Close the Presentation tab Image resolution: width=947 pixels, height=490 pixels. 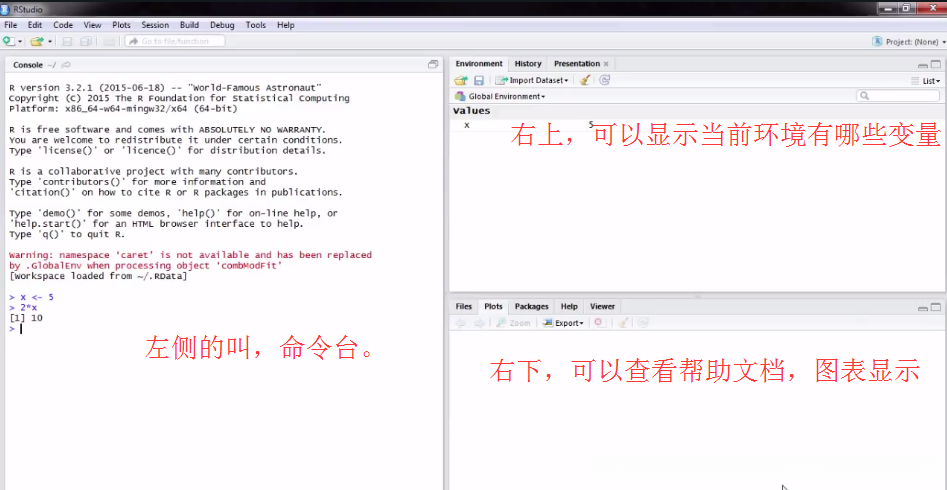click(x=606, y=63)
